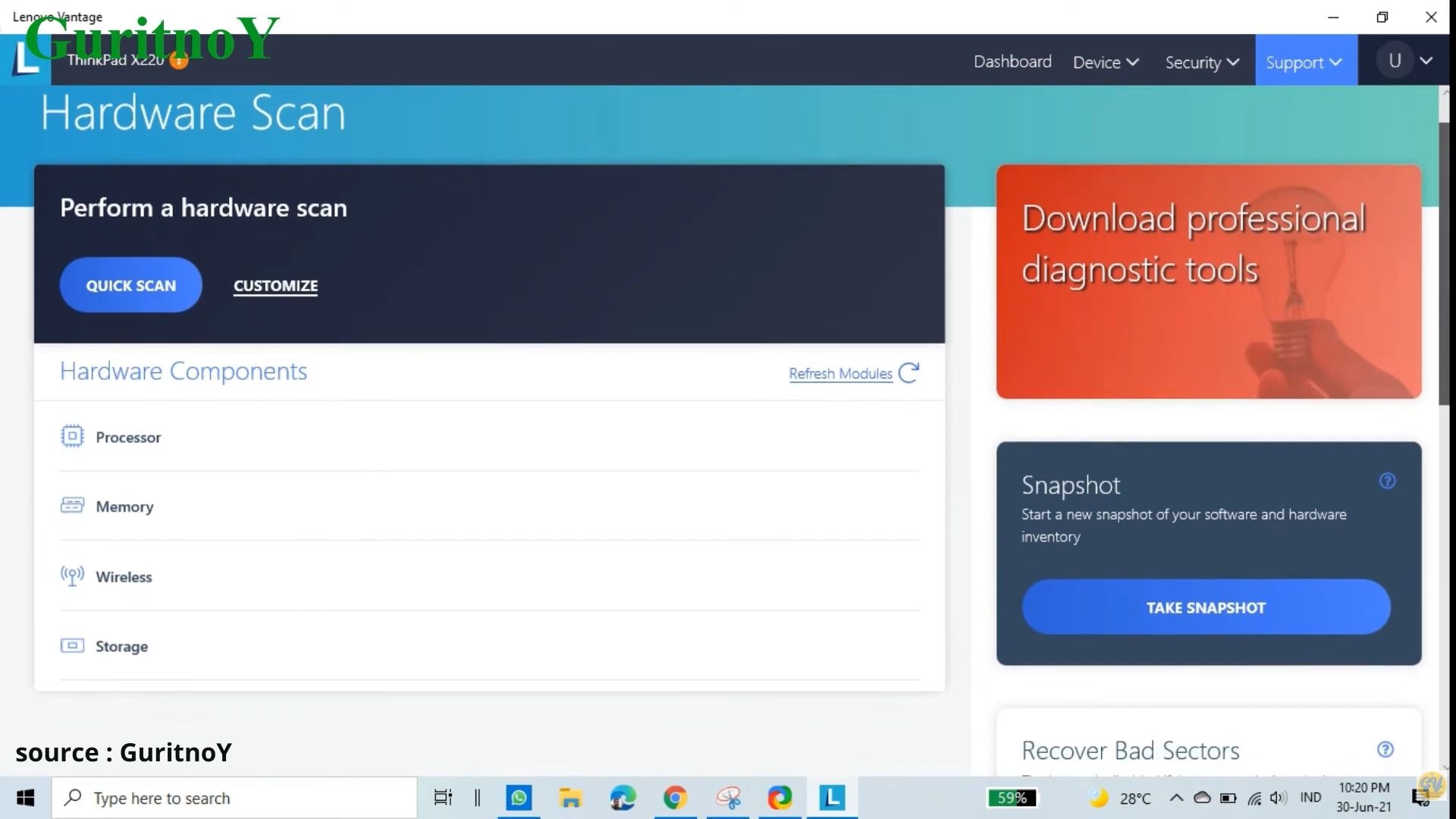Select the Memory component row
This screenshot has height=819, width=1456.
pos(490,506)
